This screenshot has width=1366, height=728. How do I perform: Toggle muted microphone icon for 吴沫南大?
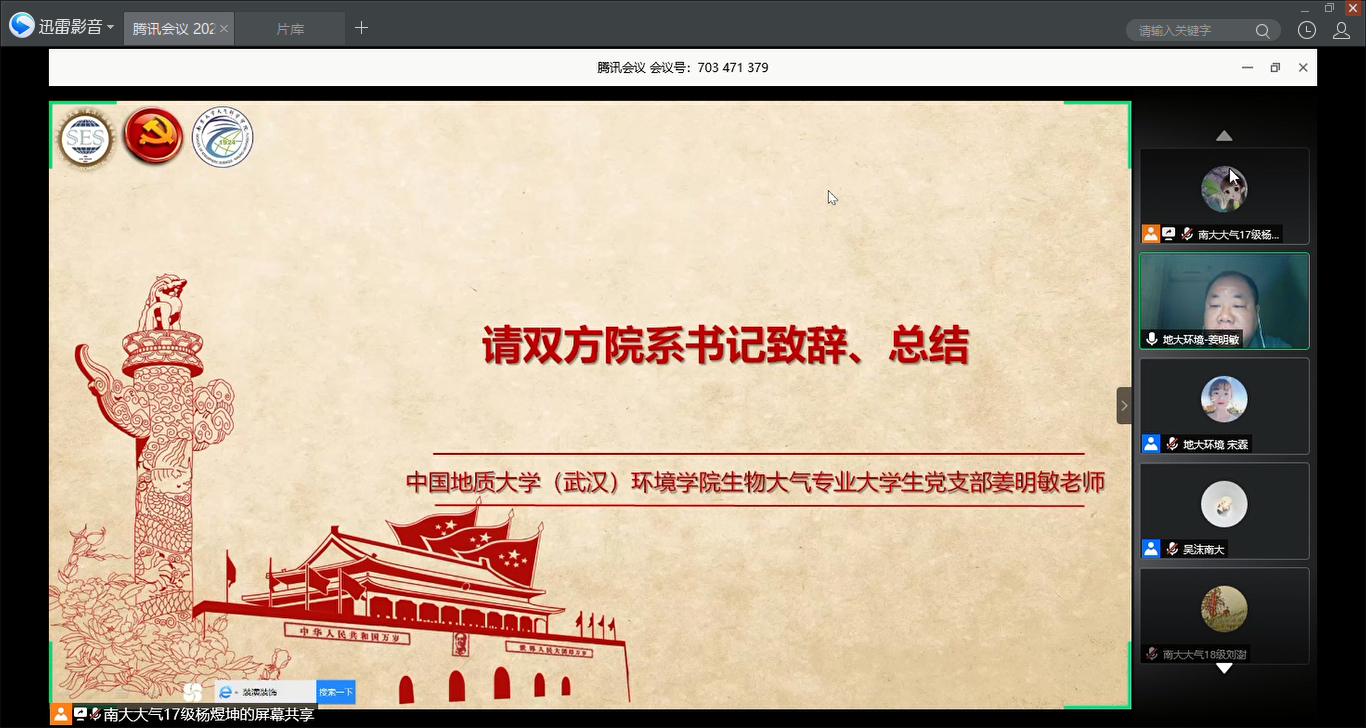[1171, 549]
